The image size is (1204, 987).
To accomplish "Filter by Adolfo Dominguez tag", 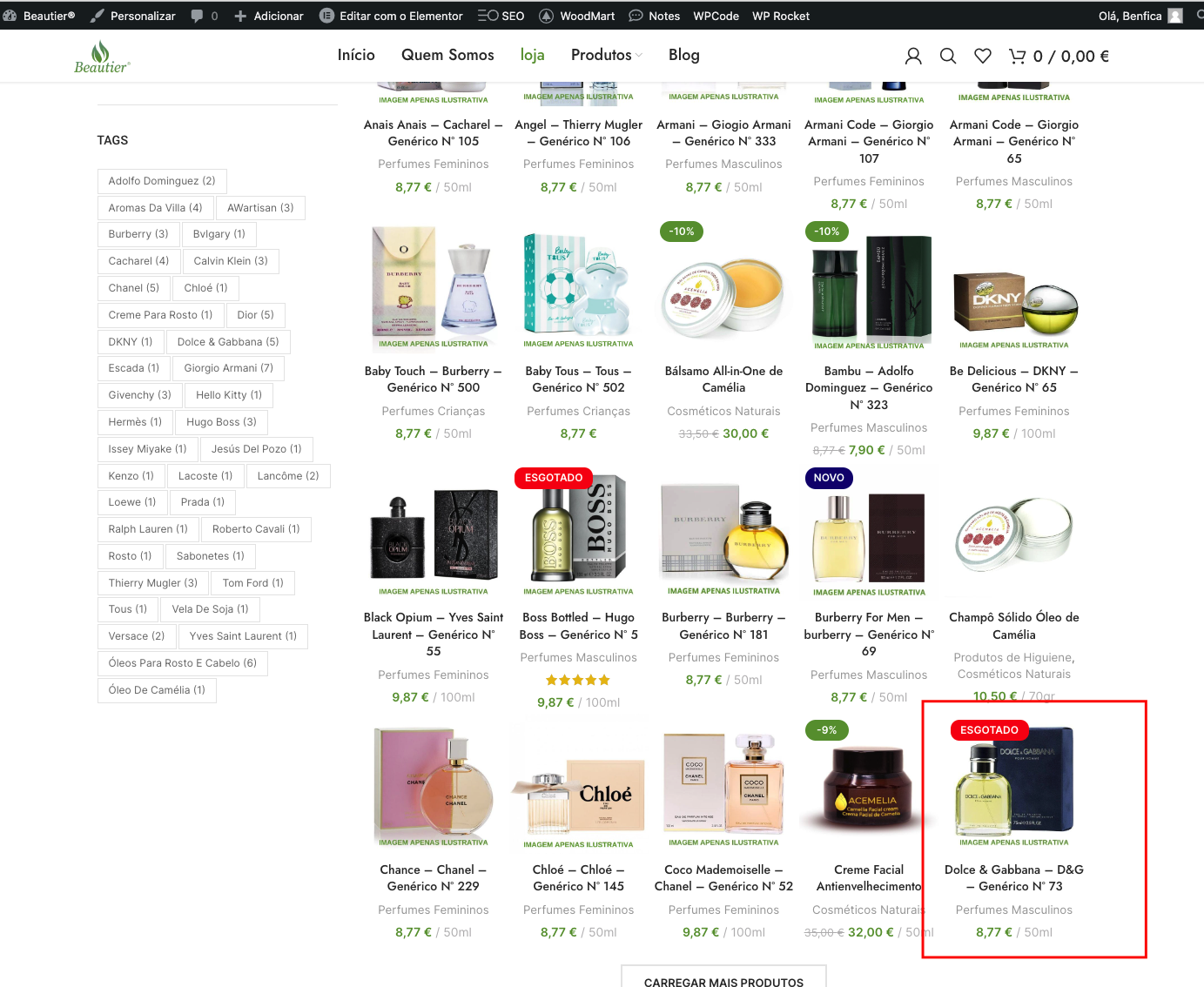I will tap(162, 181).
